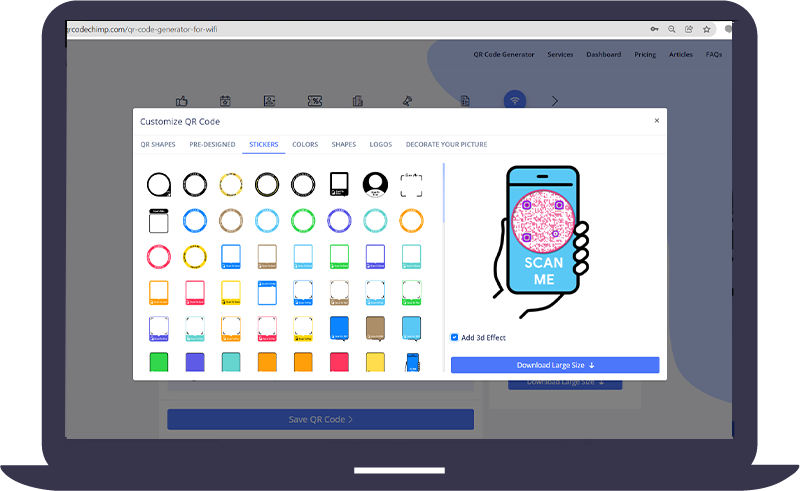Choose the blue phone-in-hand sticker
The image size is (800, 491).
(x=412, y=362)
